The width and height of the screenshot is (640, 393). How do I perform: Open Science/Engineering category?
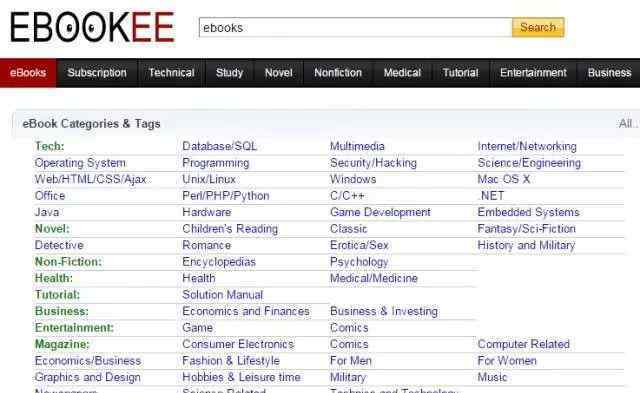click(x=529, y=163)
